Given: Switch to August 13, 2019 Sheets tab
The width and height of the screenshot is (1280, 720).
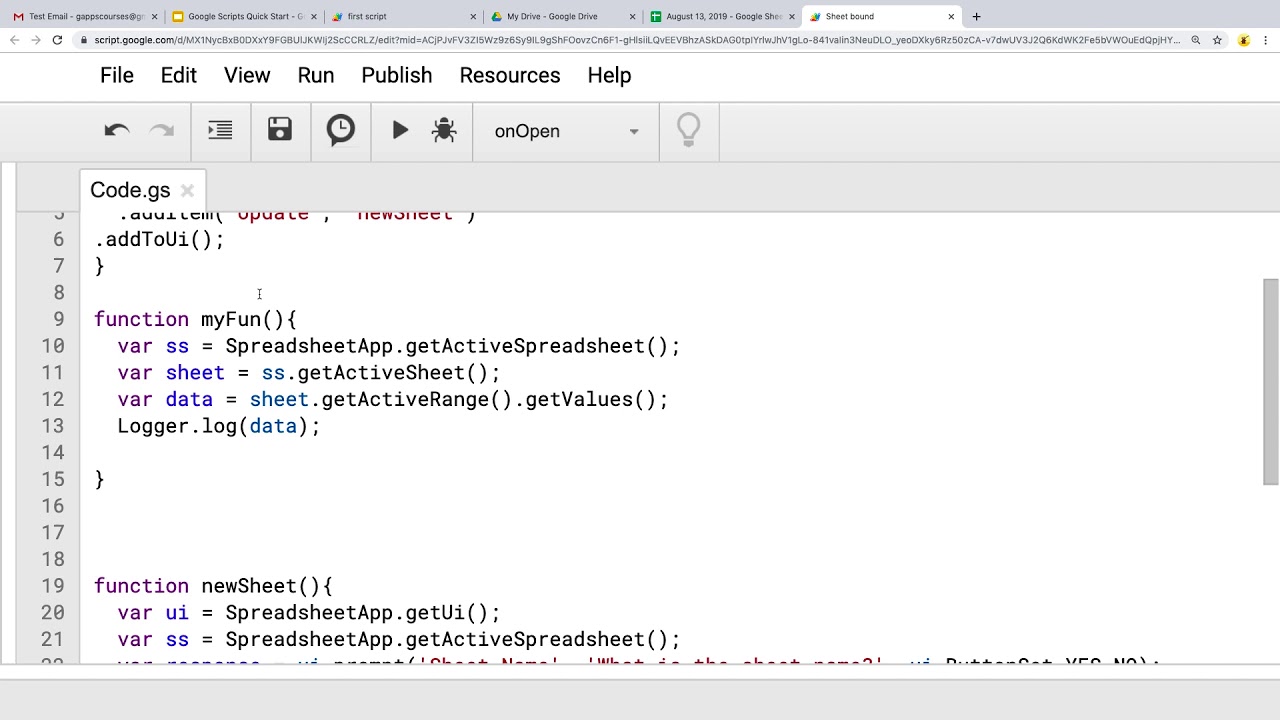Looking at the screenshot, I should [x=723, y=16].
